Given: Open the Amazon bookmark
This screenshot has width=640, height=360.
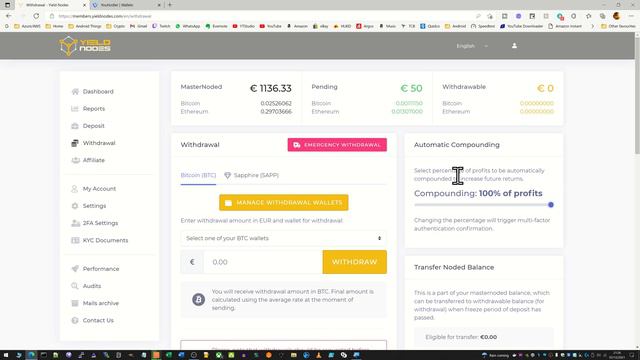Looking at the screenshot, I should pyautogui.click(x=297, y=26).
